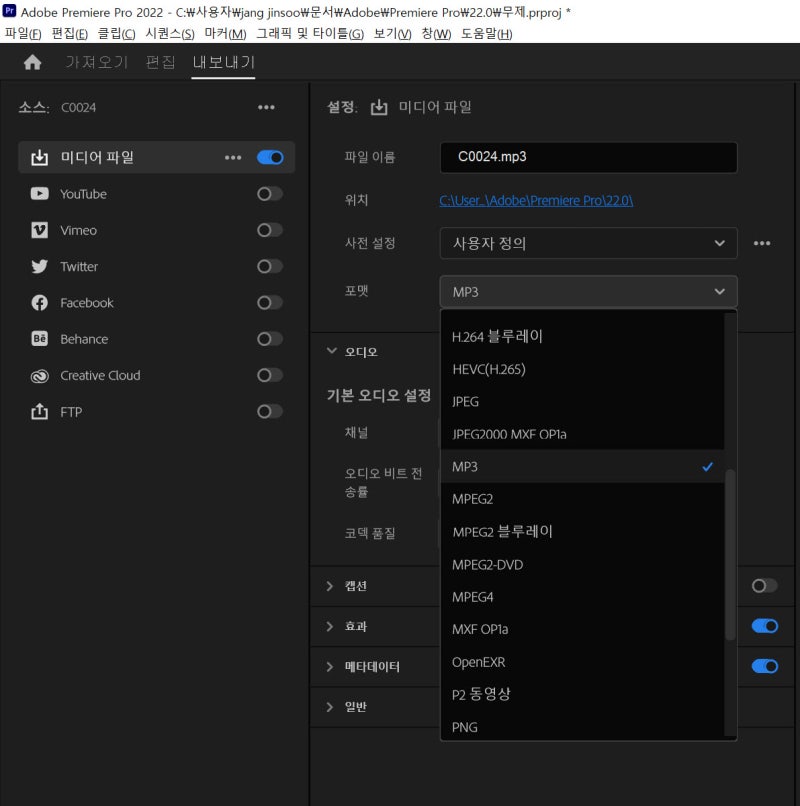Click the 파일 이름 field with C0024.mp3
800x806 pixels.
pyautogui.click(x=589, y=157)
